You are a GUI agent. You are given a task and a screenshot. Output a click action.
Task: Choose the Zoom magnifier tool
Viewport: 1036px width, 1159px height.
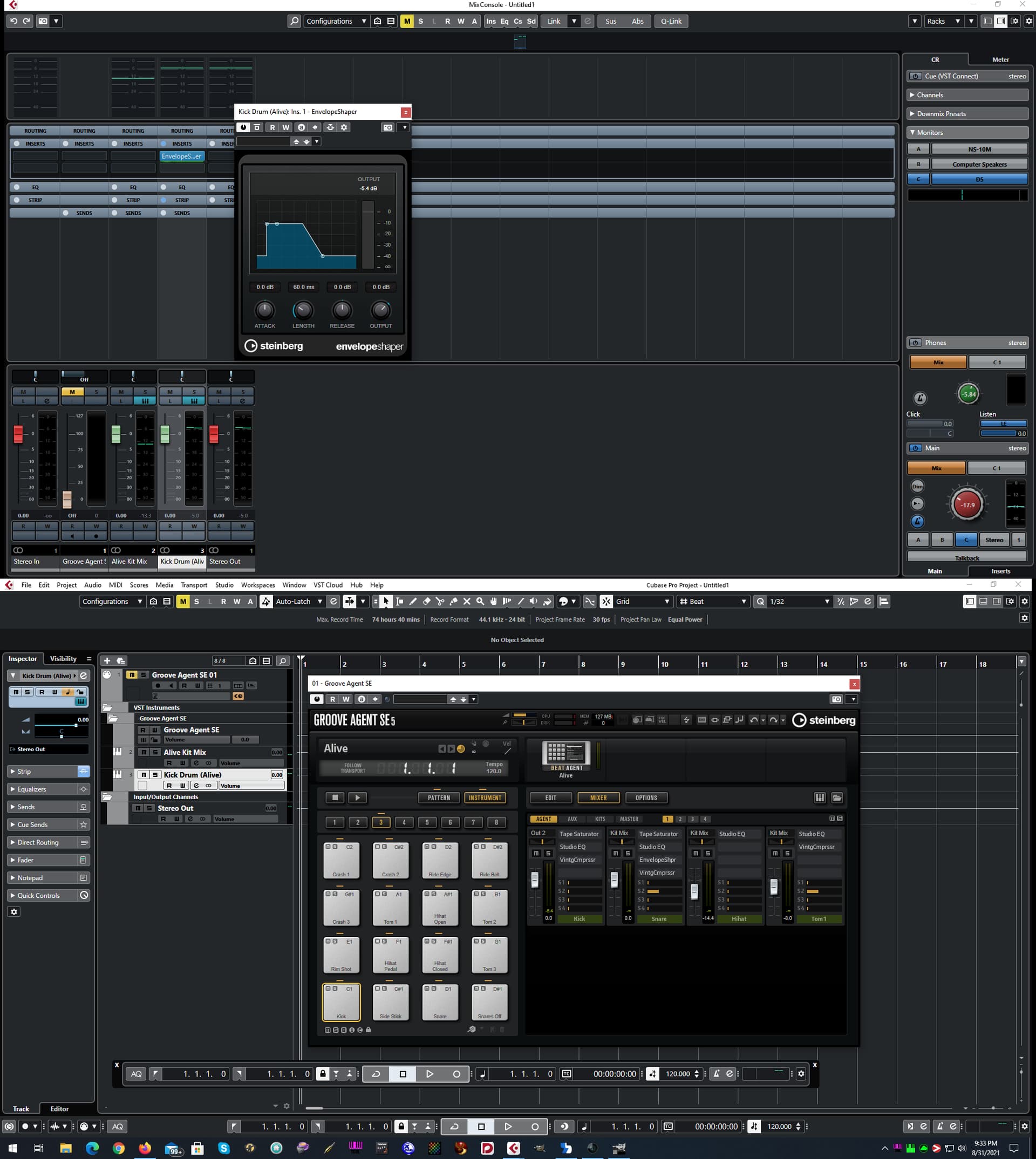[480, 601]
